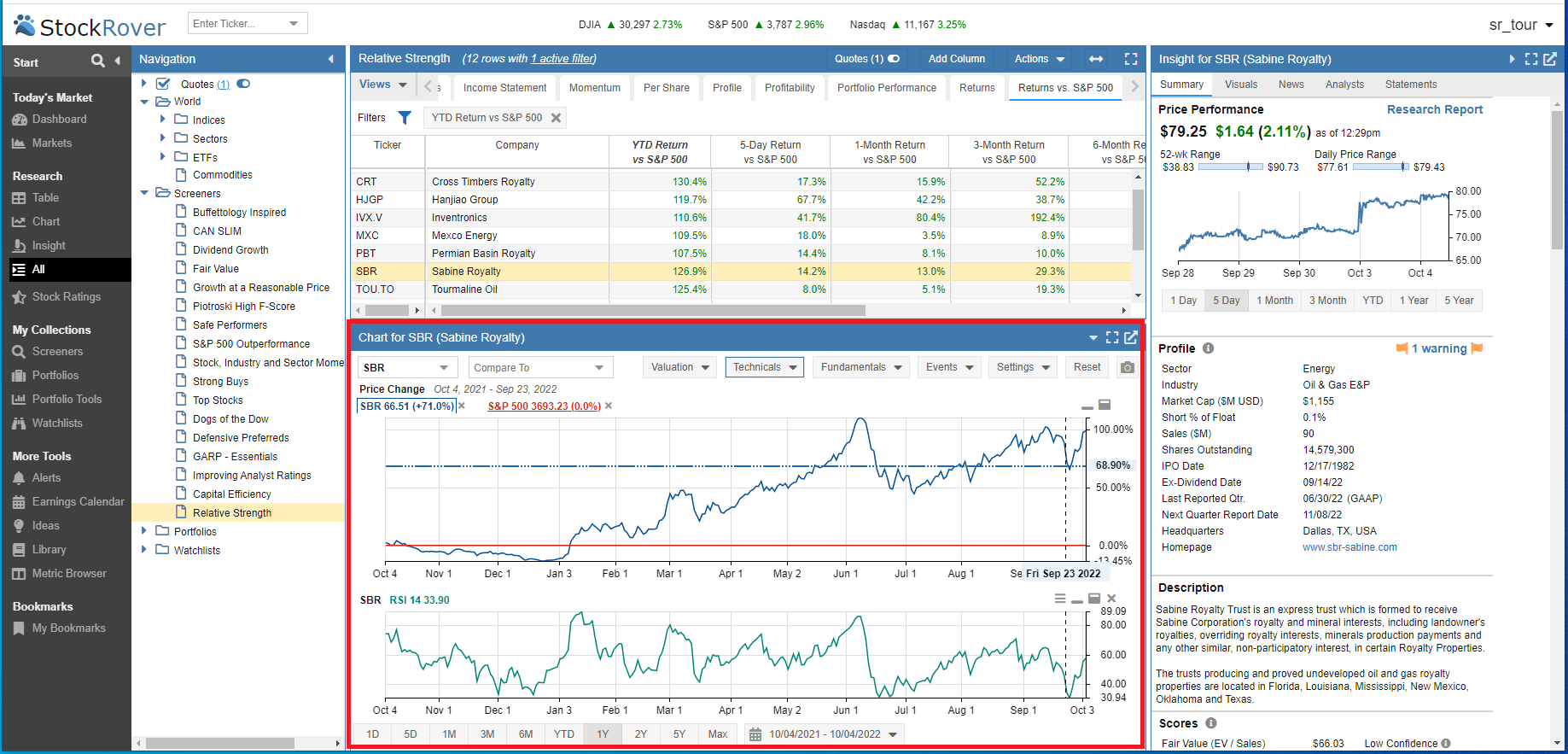Select the CRT Cross Timbers Royalty row
This screenshot has height=754, width=1568.
(741, 182)
